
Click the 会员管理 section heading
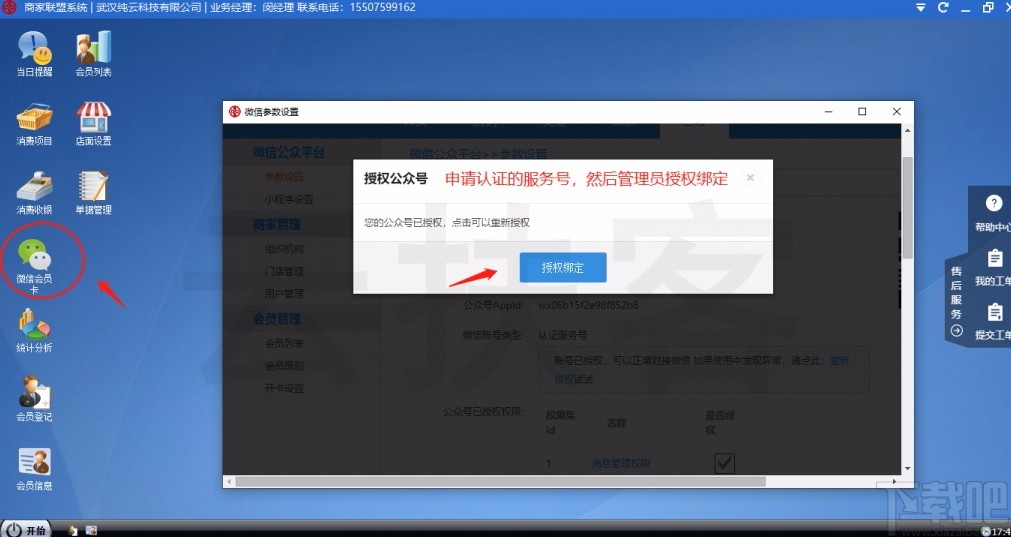277,318
